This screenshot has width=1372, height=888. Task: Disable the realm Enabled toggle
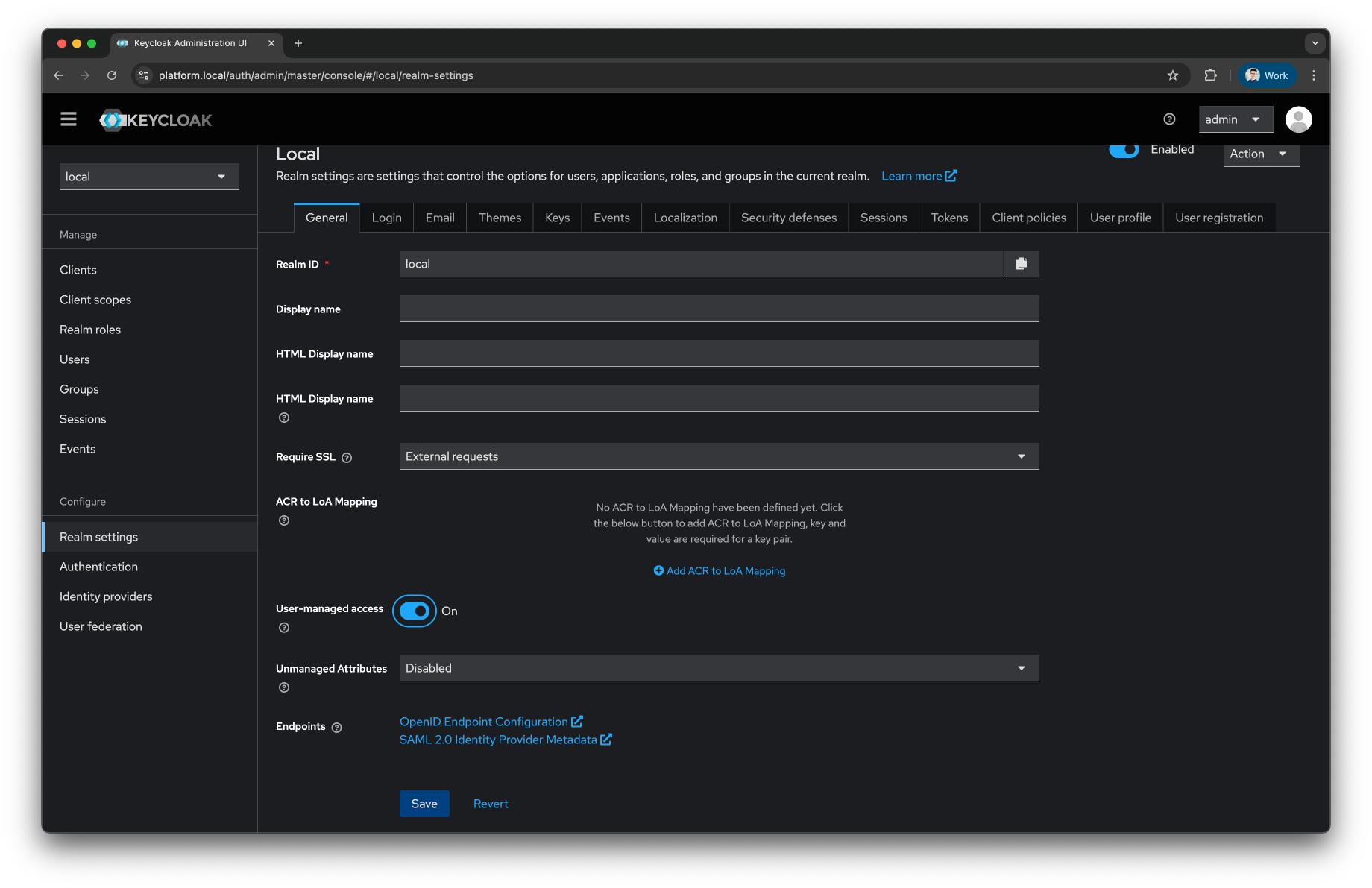coord(1124,148)
